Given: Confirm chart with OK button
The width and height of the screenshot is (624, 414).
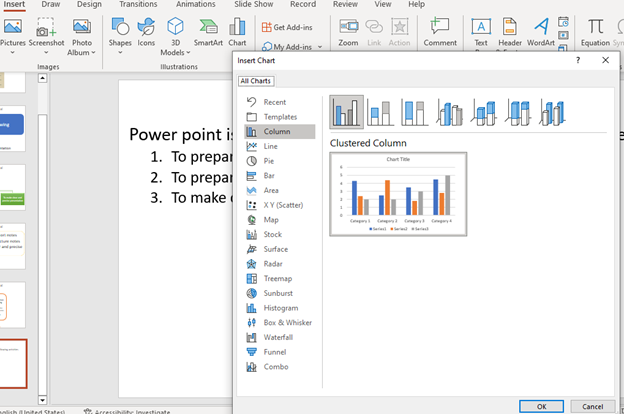Looking at the screenshot, I should click(x=542, y=406).
